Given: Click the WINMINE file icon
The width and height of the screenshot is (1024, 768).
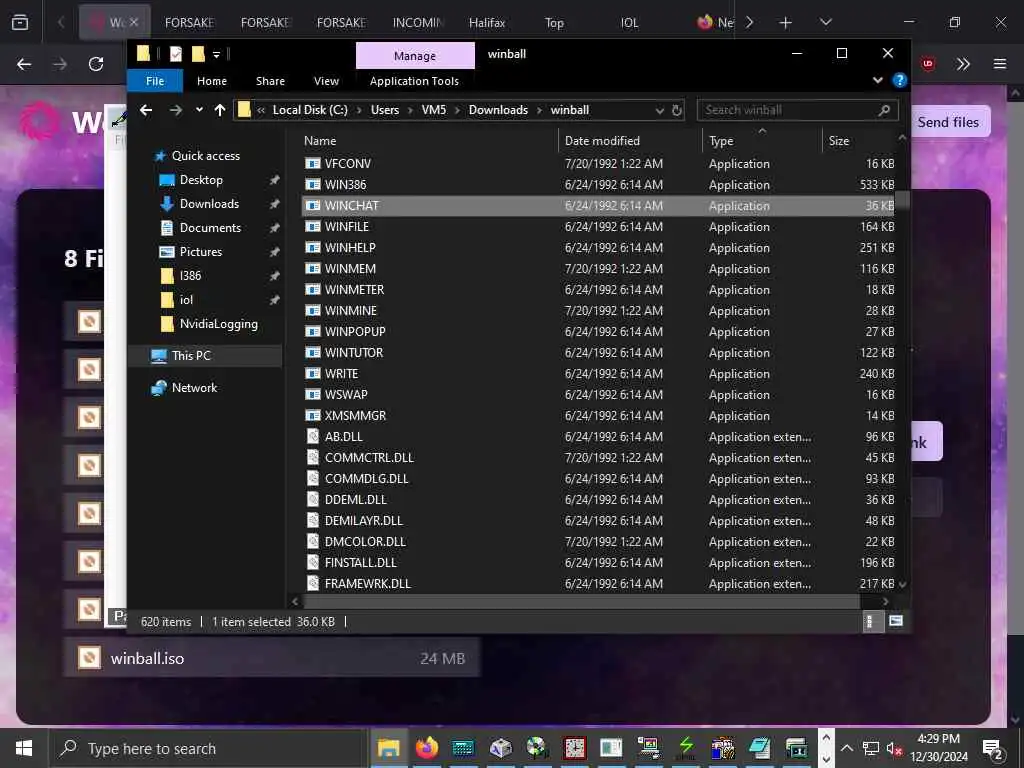Looking at the screenshot, I should click(313, 311).
